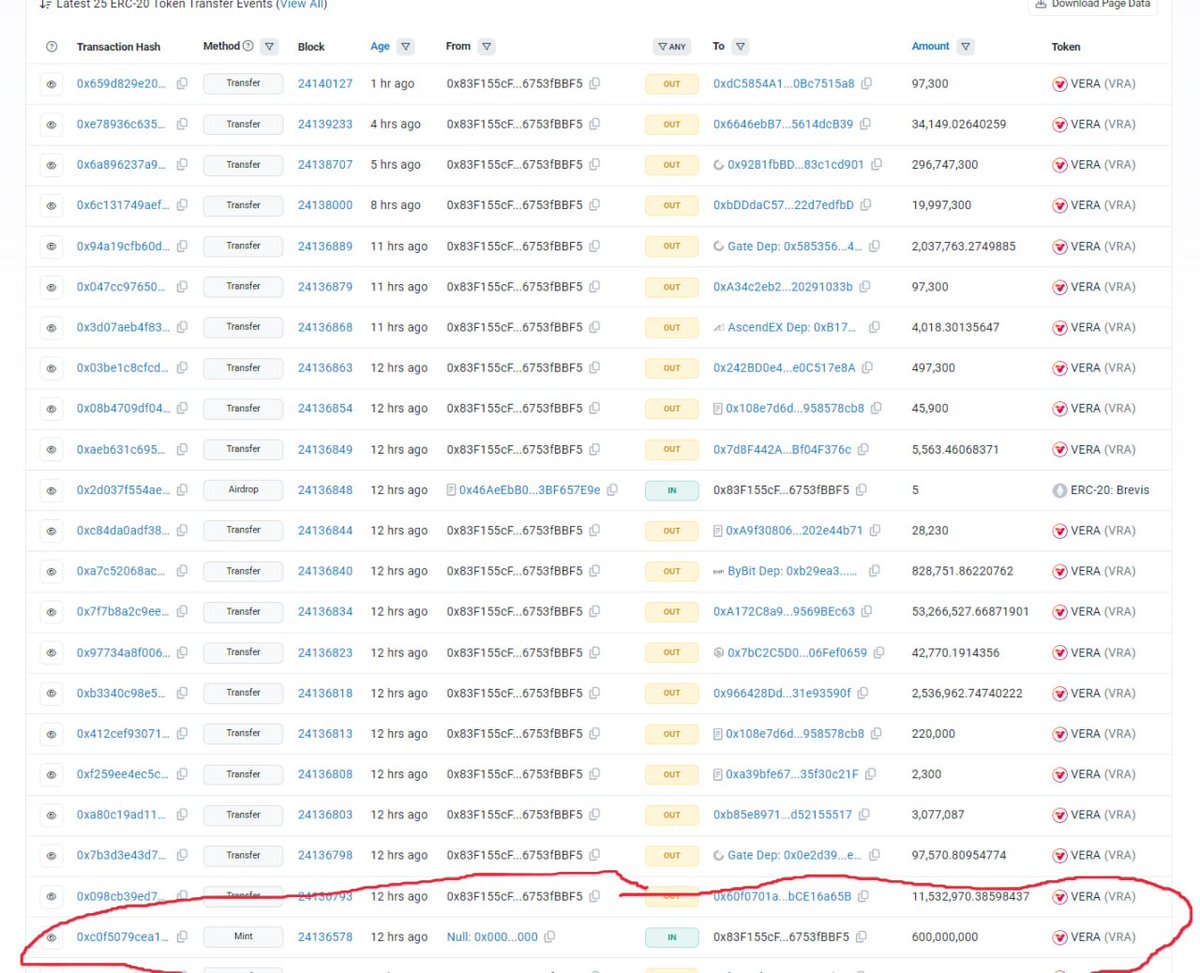The height and width of the screenshot is (973, 1200).
Task: Open recipient 0xa39bfe67...35f30c21F contract
Action: click(x=792, y=774)
